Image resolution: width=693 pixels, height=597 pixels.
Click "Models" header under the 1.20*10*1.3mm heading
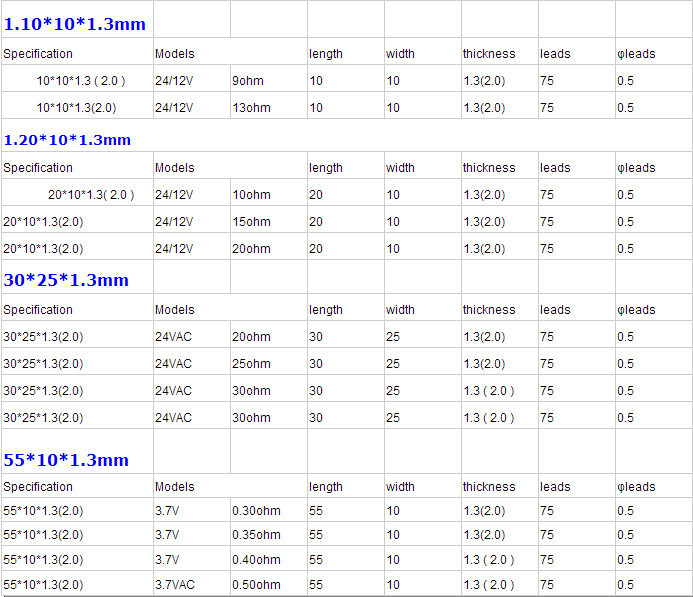click(175, 168)
